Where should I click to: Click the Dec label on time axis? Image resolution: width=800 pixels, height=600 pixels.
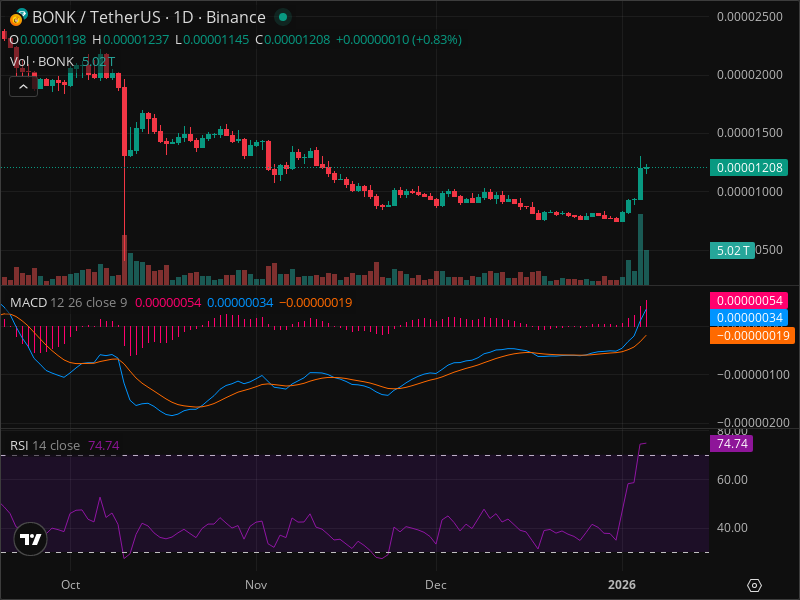click(436, 585)
